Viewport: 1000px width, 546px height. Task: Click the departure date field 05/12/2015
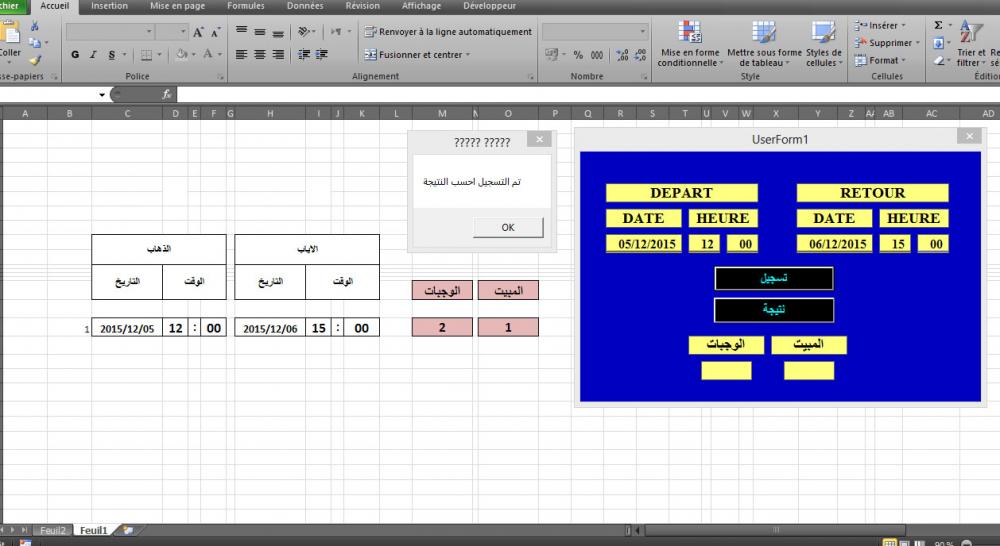pos(644,244)
